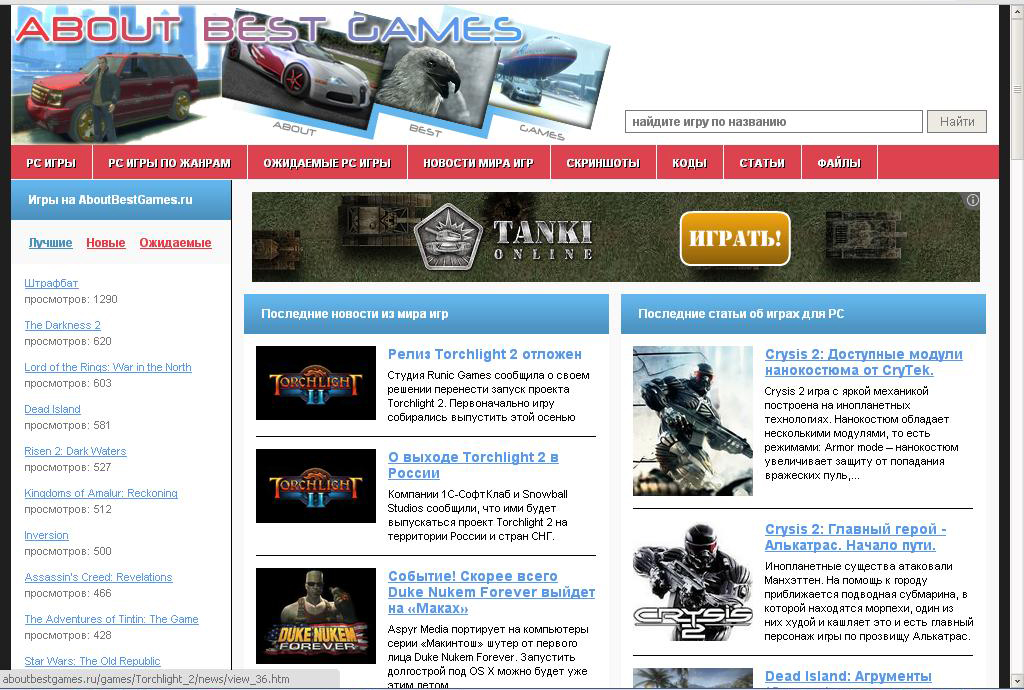The image size is (1024, 690).
Task: Open Kingdoms of Amalur: Reckoning link
Action: [101, 493]
